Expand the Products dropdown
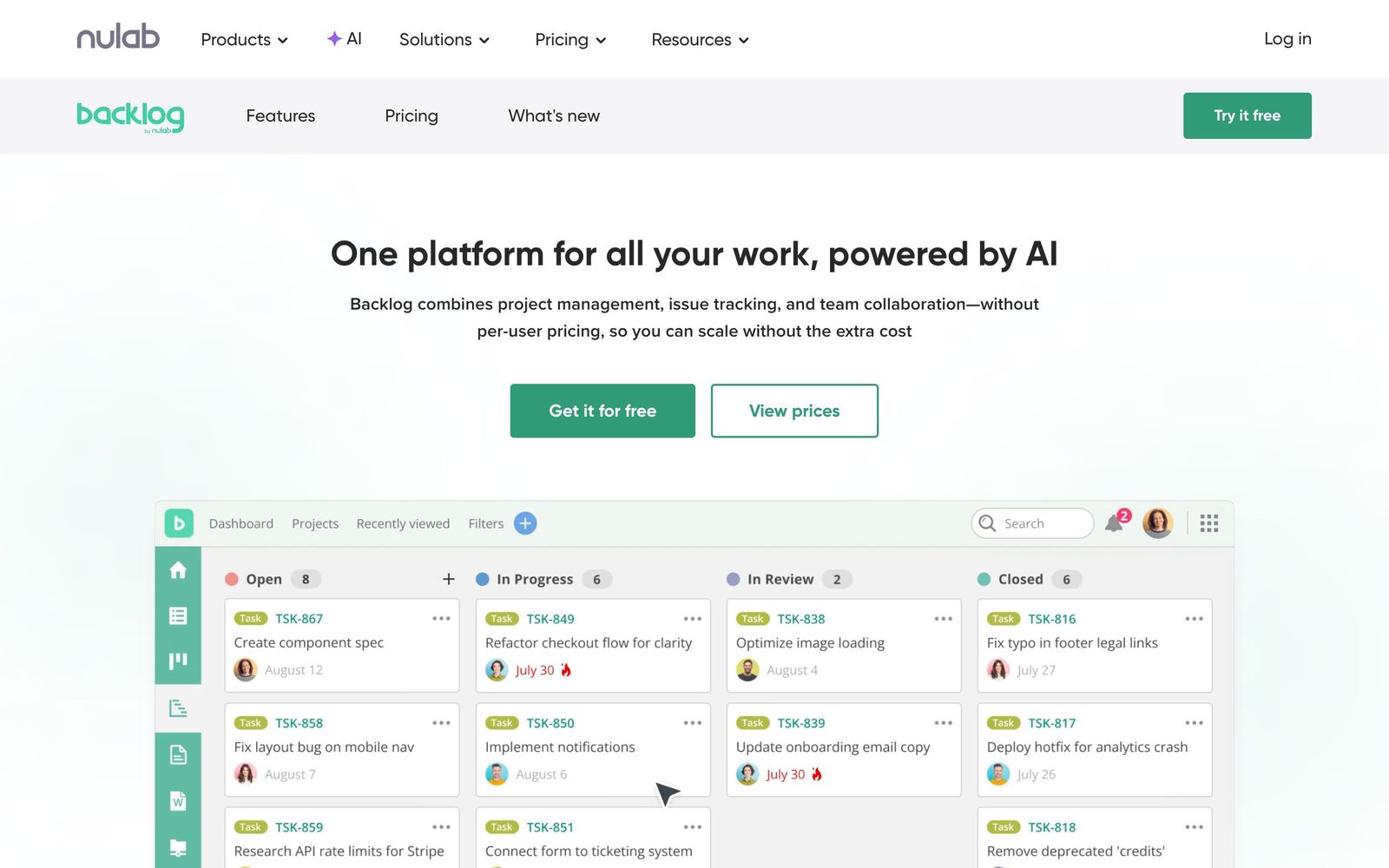1389x868 pixels. (x=244, y=40)
